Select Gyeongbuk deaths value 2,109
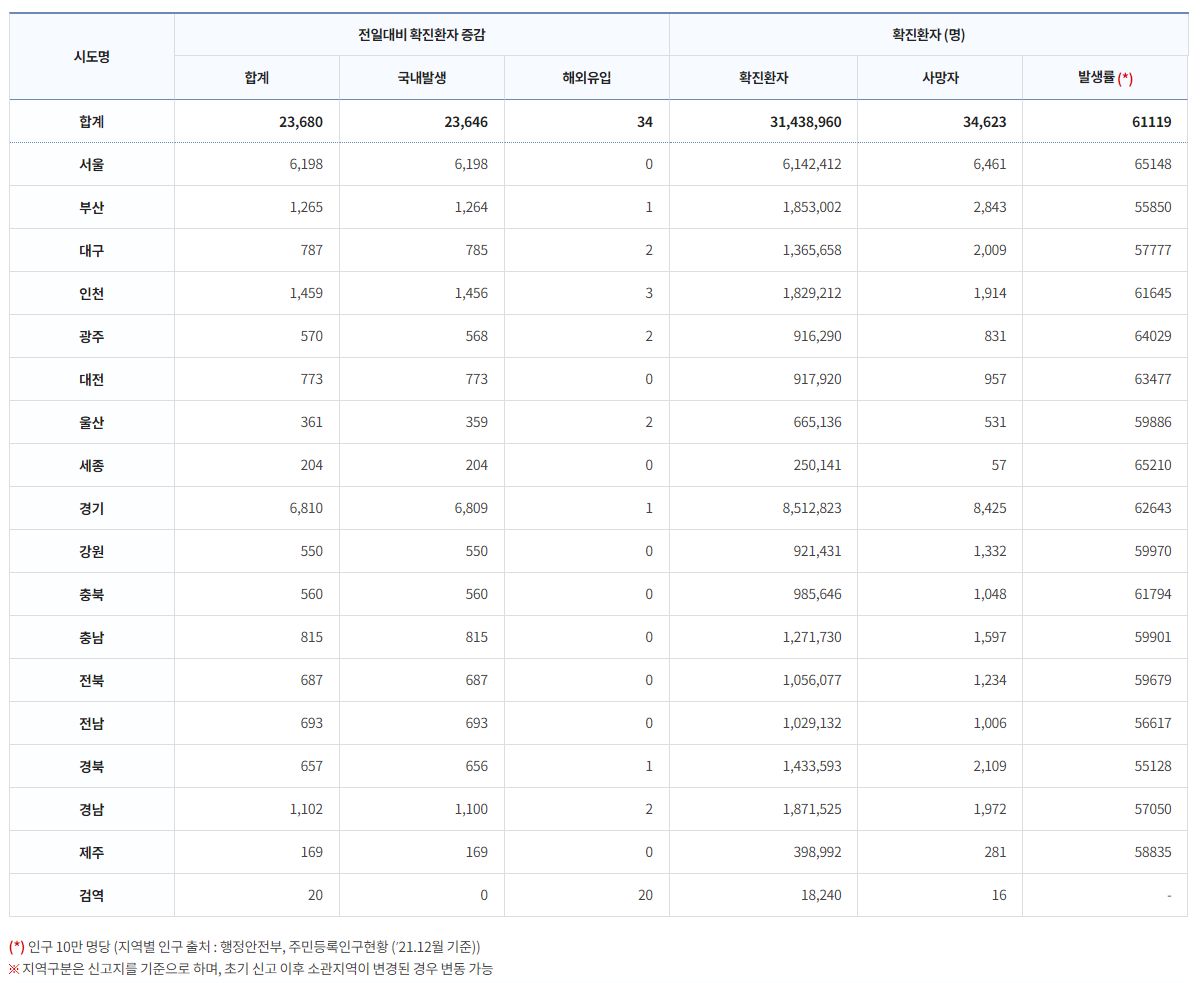1203x983 pixels. click(x=990, y=766)
